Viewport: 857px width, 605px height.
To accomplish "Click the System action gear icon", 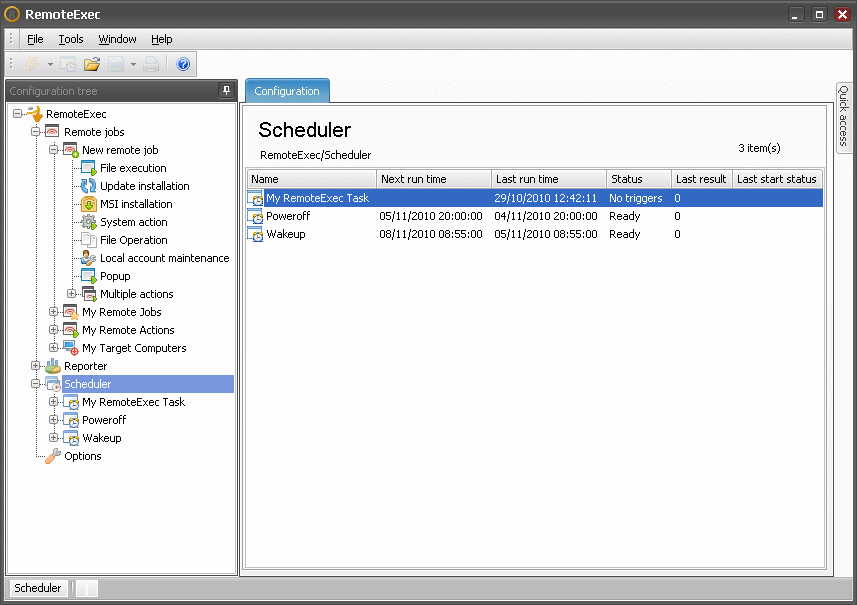I will click(x=89, y=222).
